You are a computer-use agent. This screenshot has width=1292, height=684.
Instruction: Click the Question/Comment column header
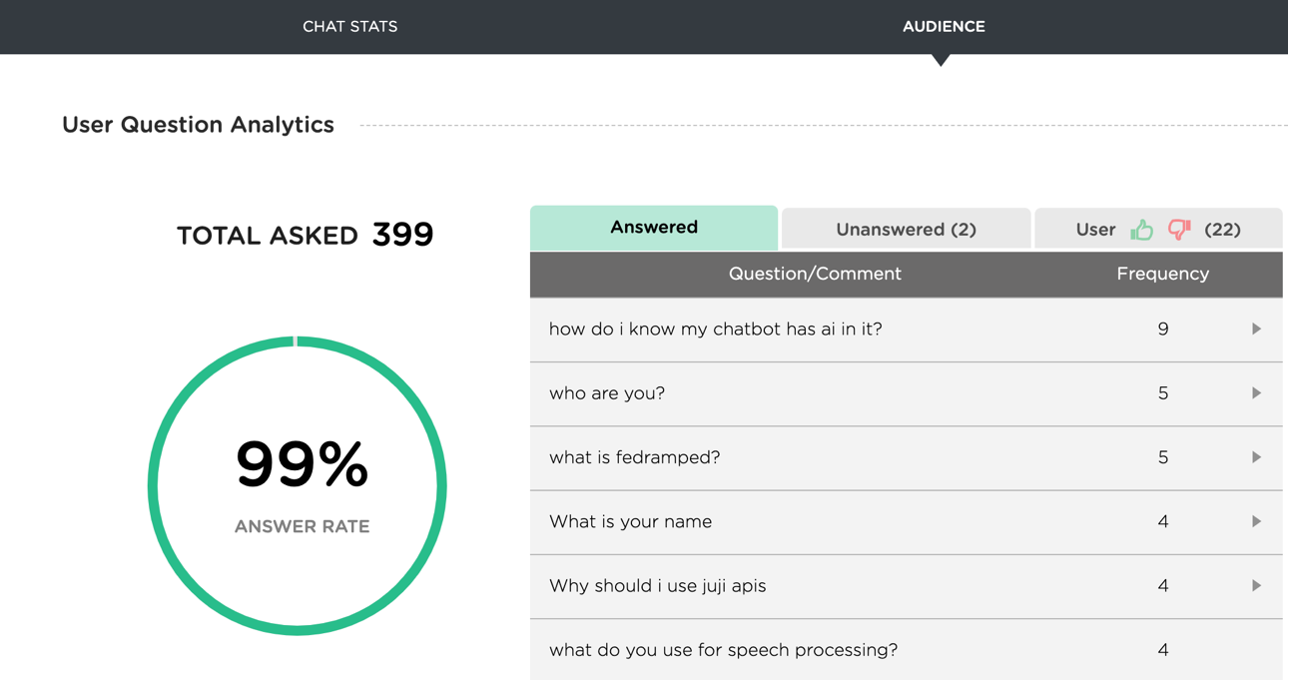(815, 274)
